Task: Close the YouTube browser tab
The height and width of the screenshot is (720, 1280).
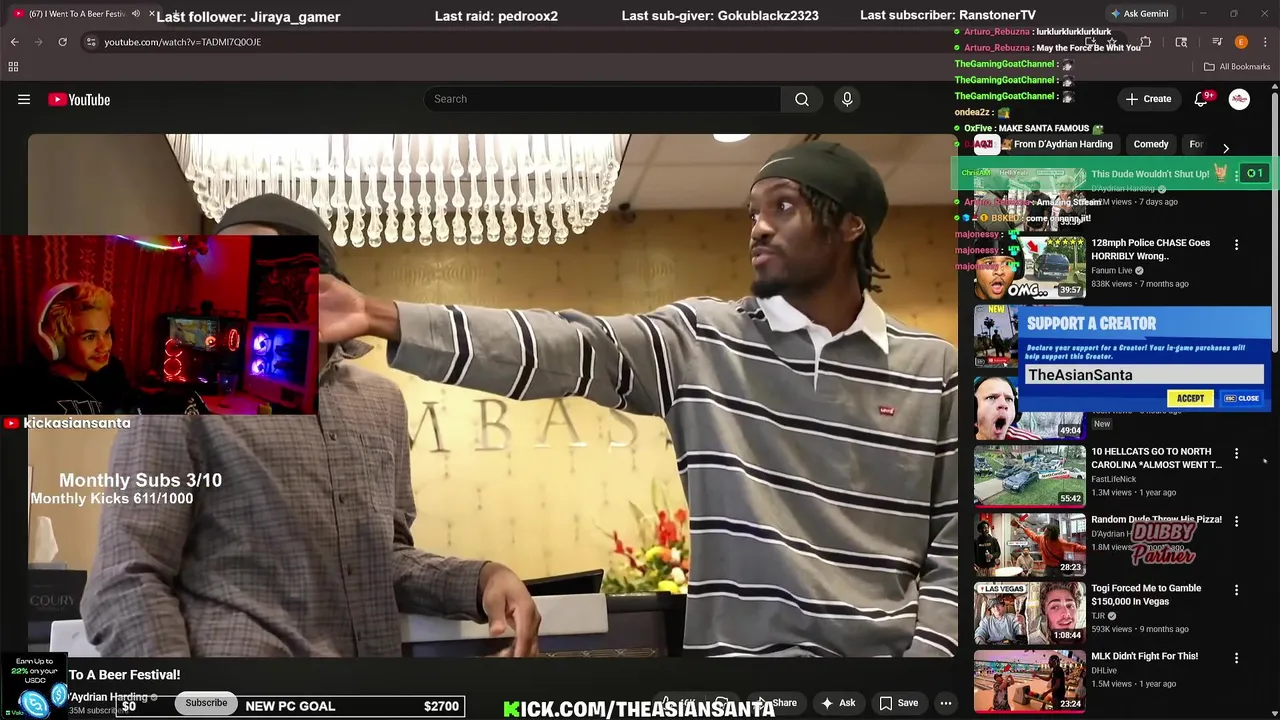Action: [x=152, y=14]
